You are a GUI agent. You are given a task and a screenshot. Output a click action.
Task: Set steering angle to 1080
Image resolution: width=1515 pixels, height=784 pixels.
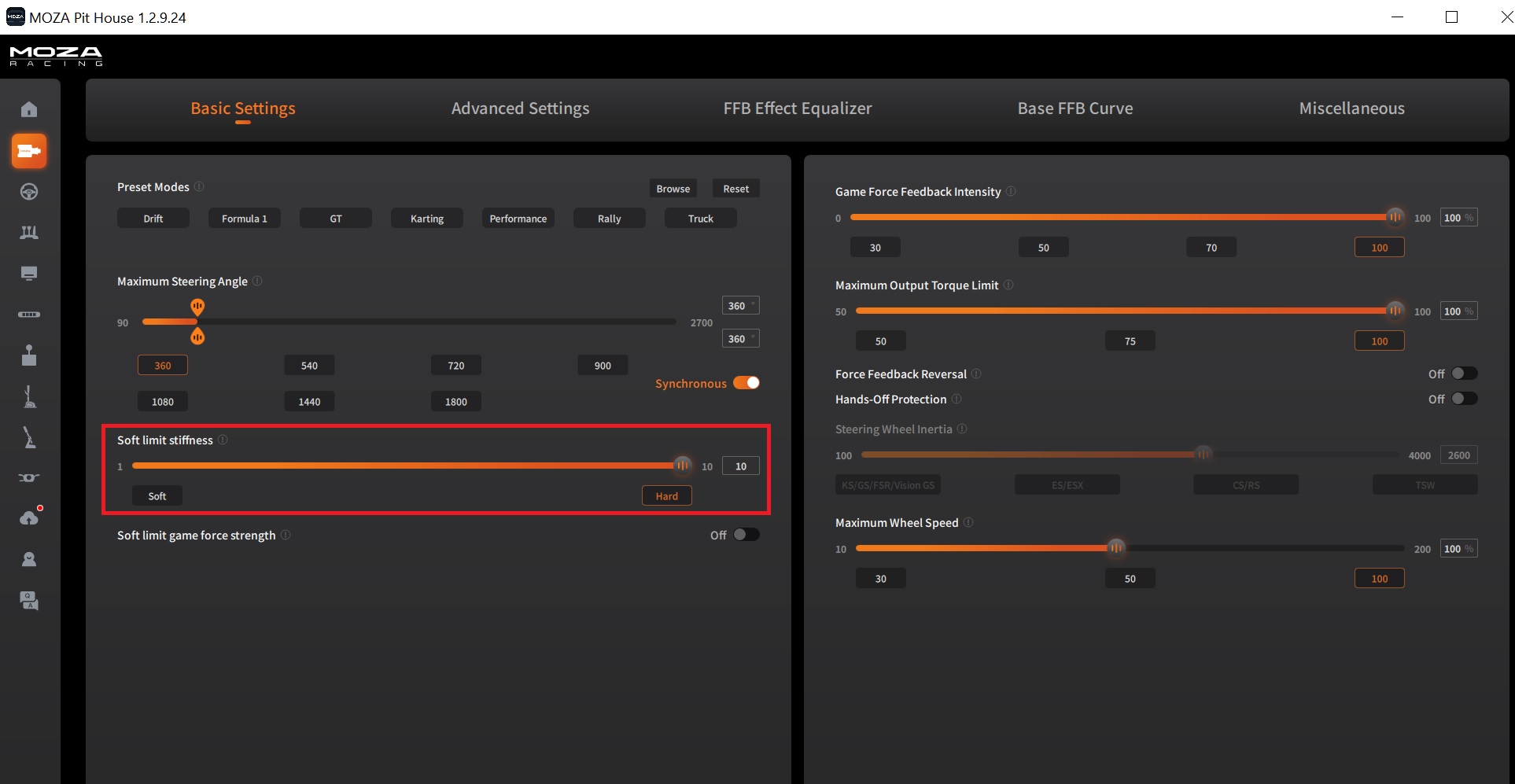point(163,402)
